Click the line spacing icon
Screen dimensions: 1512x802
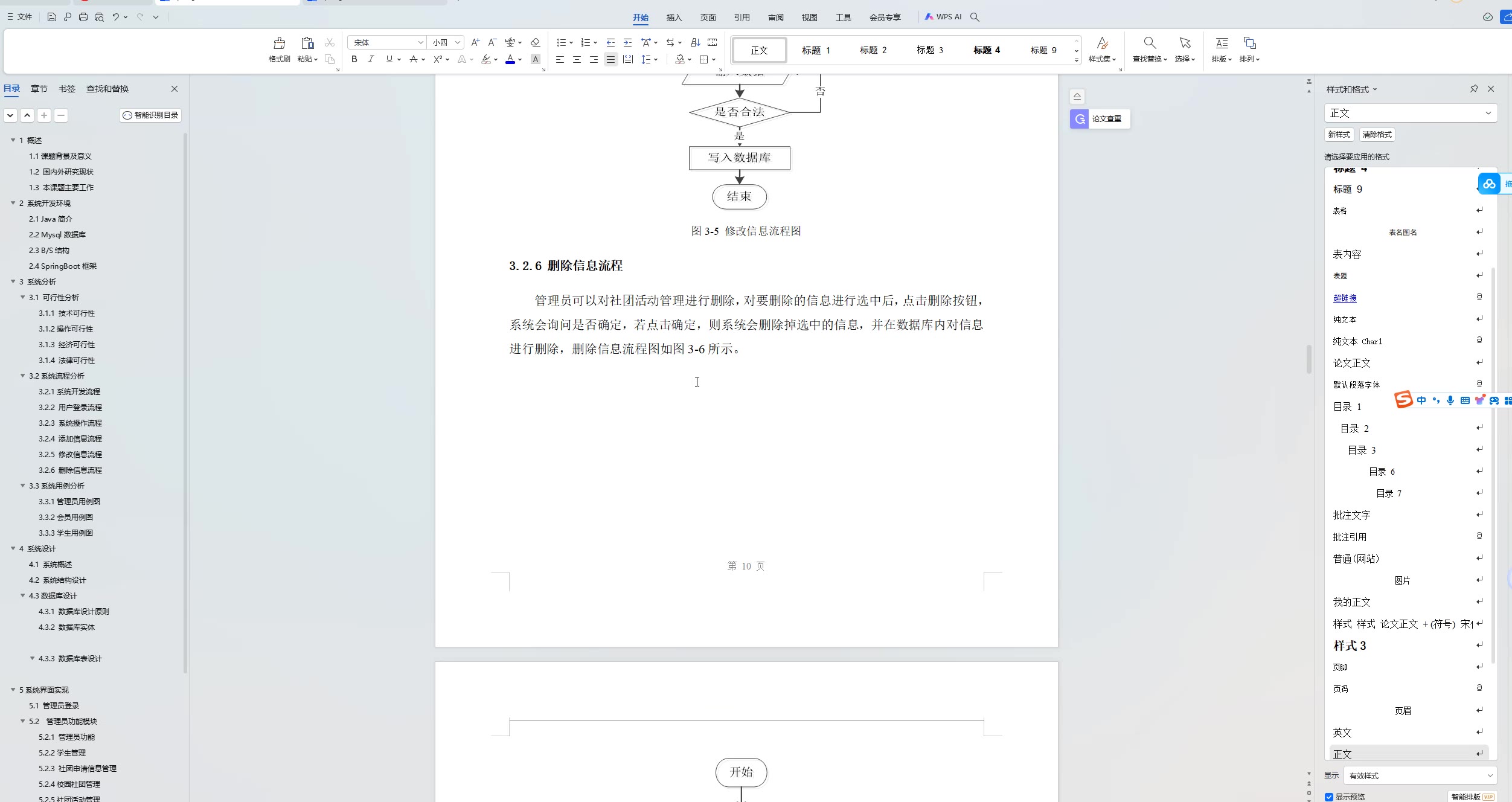(646, 59)
